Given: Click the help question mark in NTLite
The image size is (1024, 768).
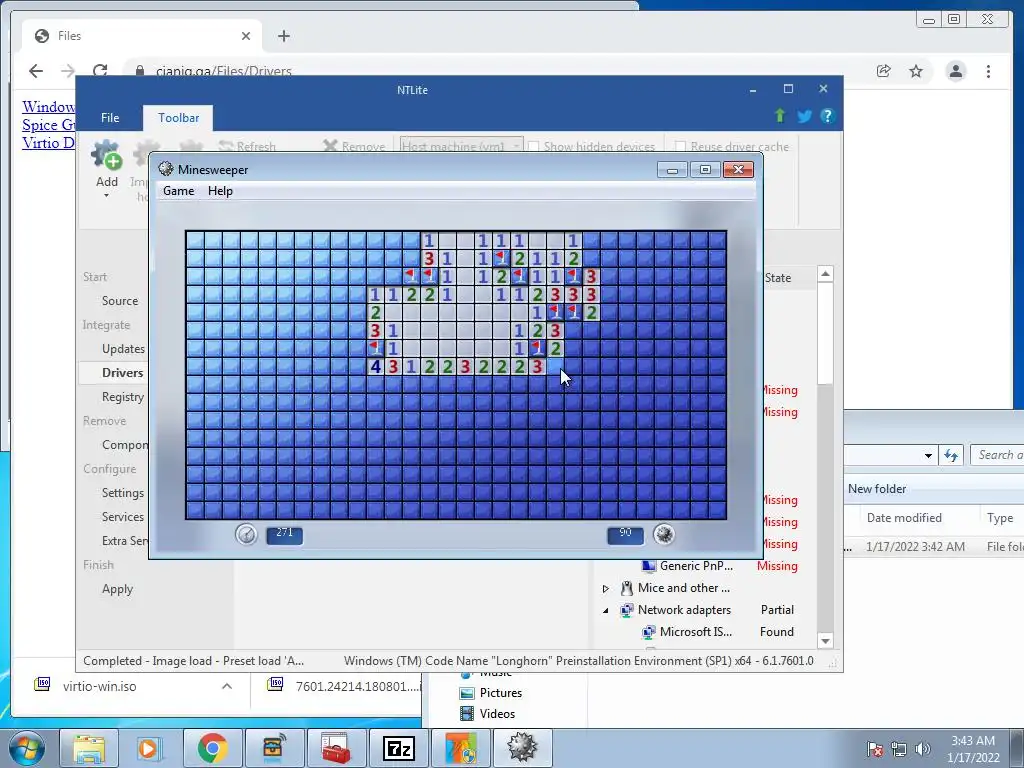Looking at the screenshot, I should (x=827, y=116).
